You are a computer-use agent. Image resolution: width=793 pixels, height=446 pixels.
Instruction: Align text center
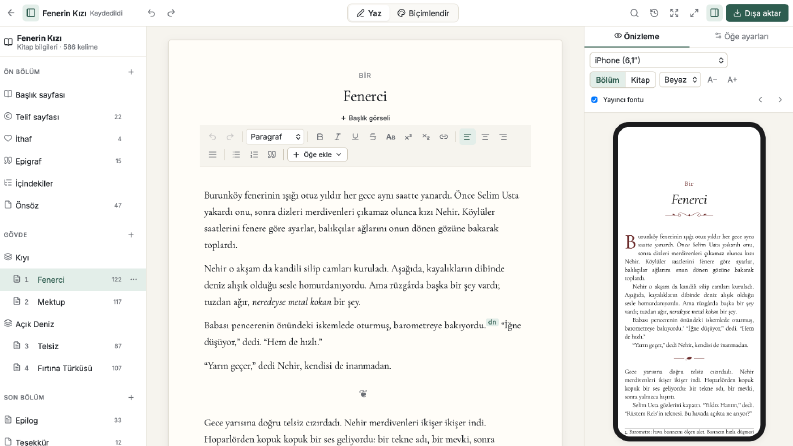point(485,137)
